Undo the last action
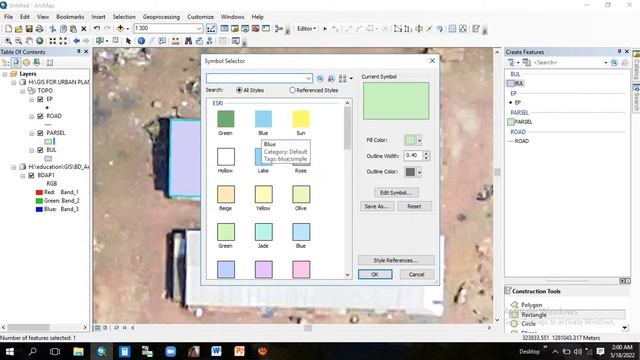Screen dimensions: 640x360 [x=97, y=29]
